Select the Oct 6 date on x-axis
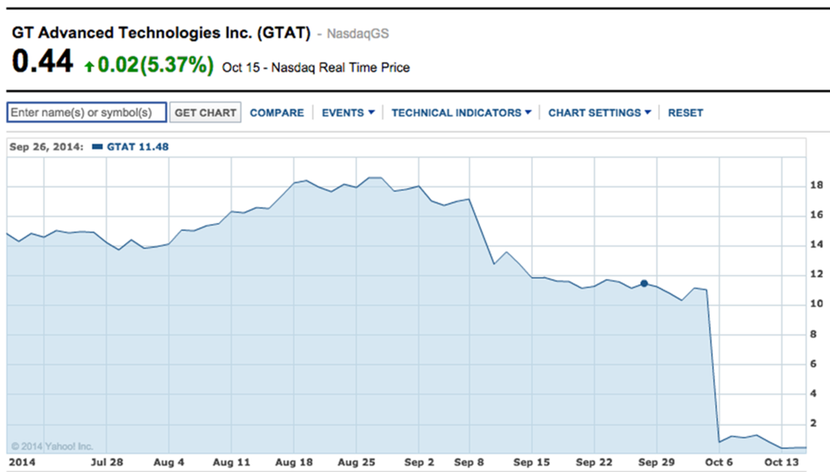 click(718, 463)
